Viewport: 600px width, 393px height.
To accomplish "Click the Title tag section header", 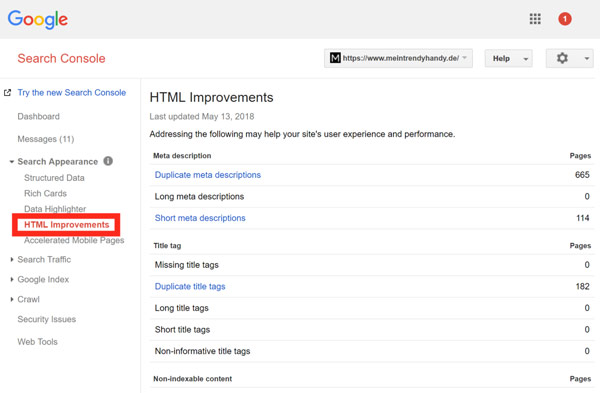I will pyautogui.click(x=167, y=246).
